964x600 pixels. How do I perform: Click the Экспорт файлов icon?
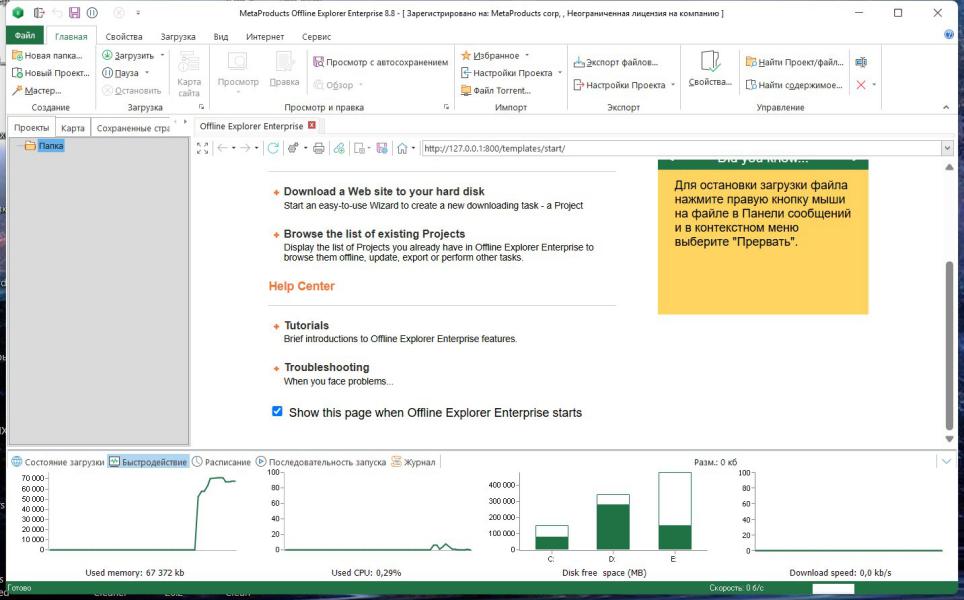coord(578,62)
